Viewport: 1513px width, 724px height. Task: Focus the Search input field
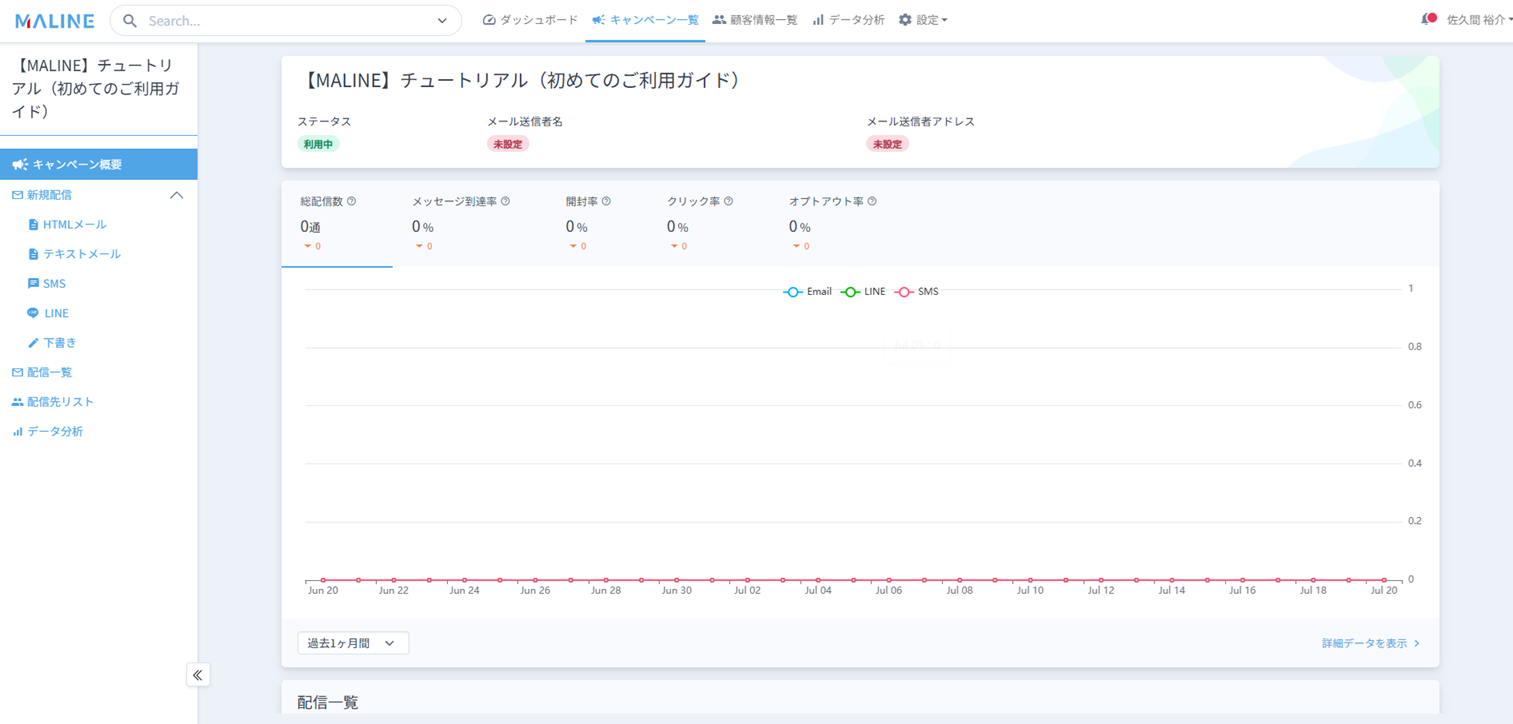286,21
